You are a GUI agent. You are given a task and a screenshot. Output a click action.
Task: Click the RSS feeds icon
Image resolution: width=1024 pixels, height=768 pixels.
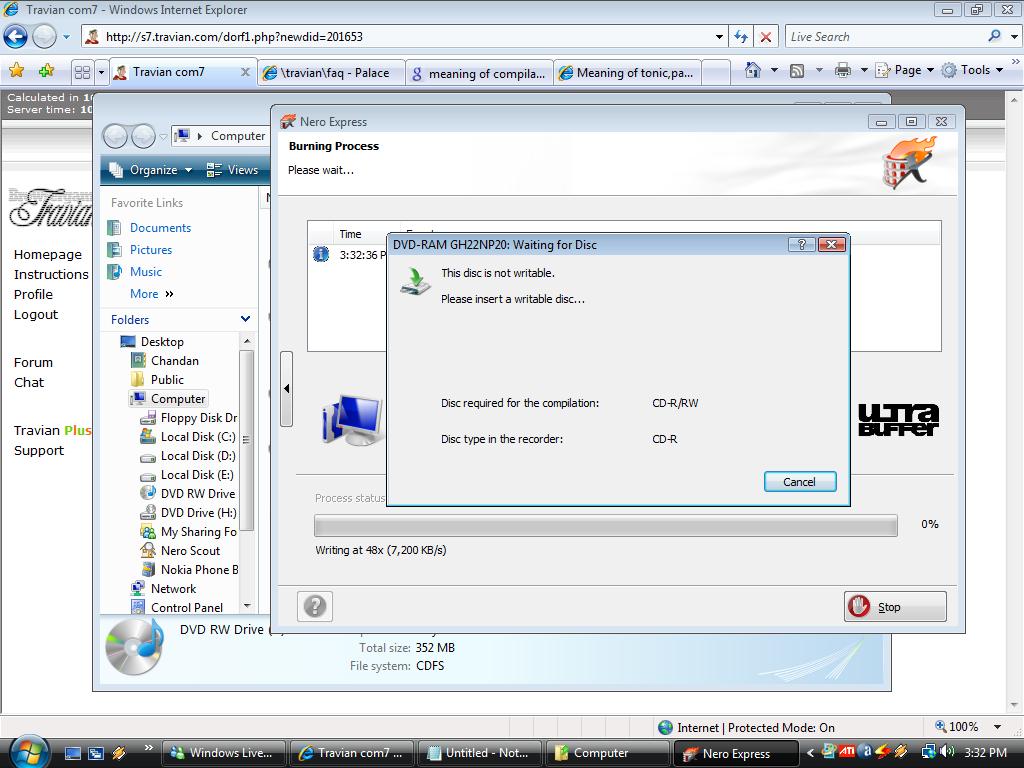point(797,71)
